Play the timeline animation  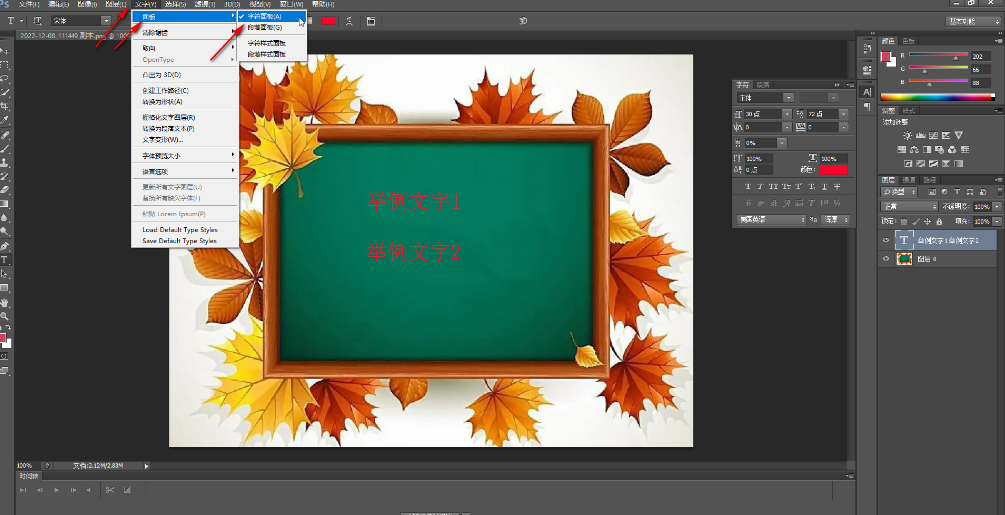[x=56, y=490]
